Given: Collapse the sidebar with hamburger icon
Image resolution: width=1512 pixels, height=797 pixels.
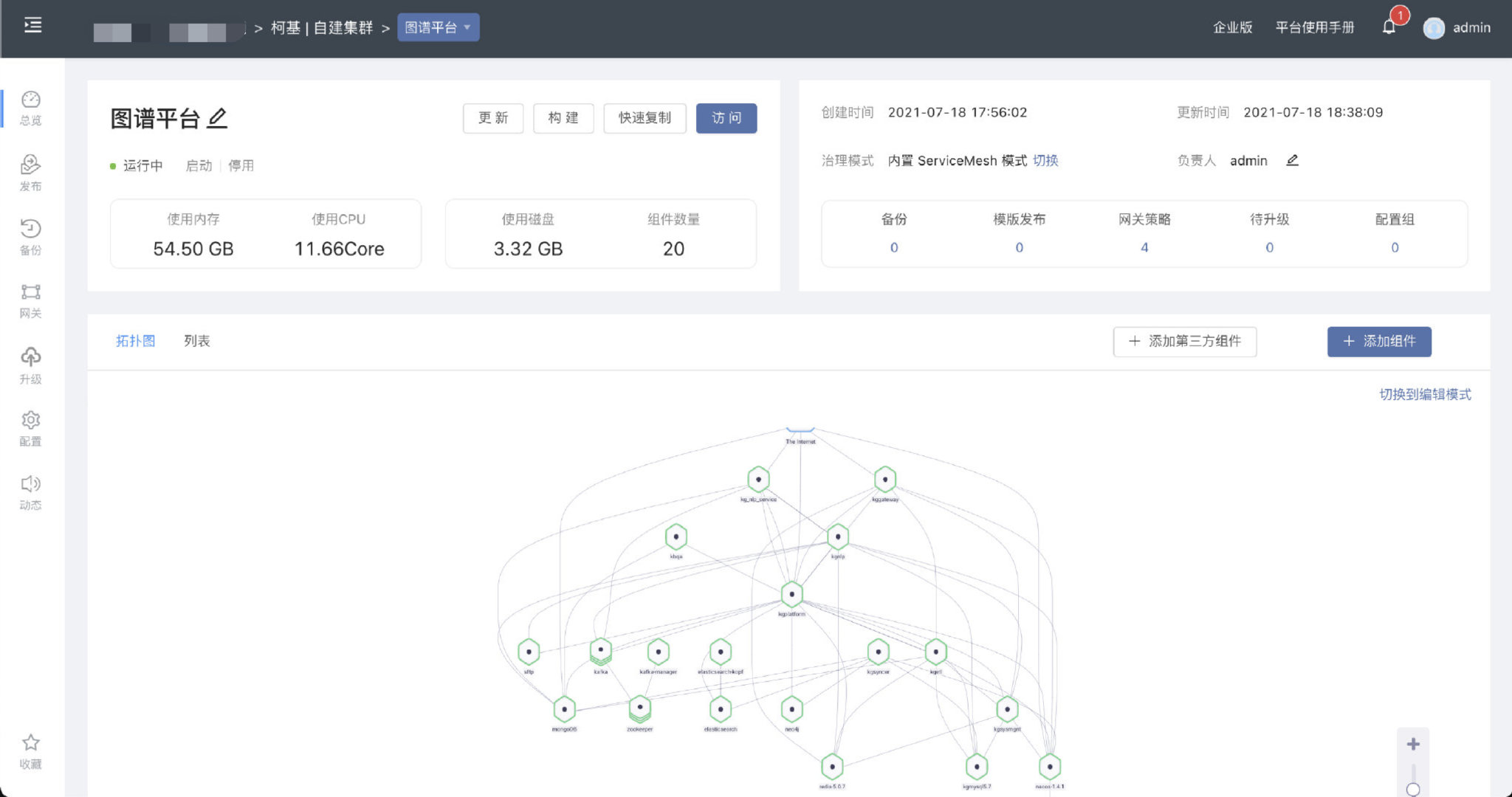Looking at the screenshot, I should pyautogui.click(x=33, y=26).
